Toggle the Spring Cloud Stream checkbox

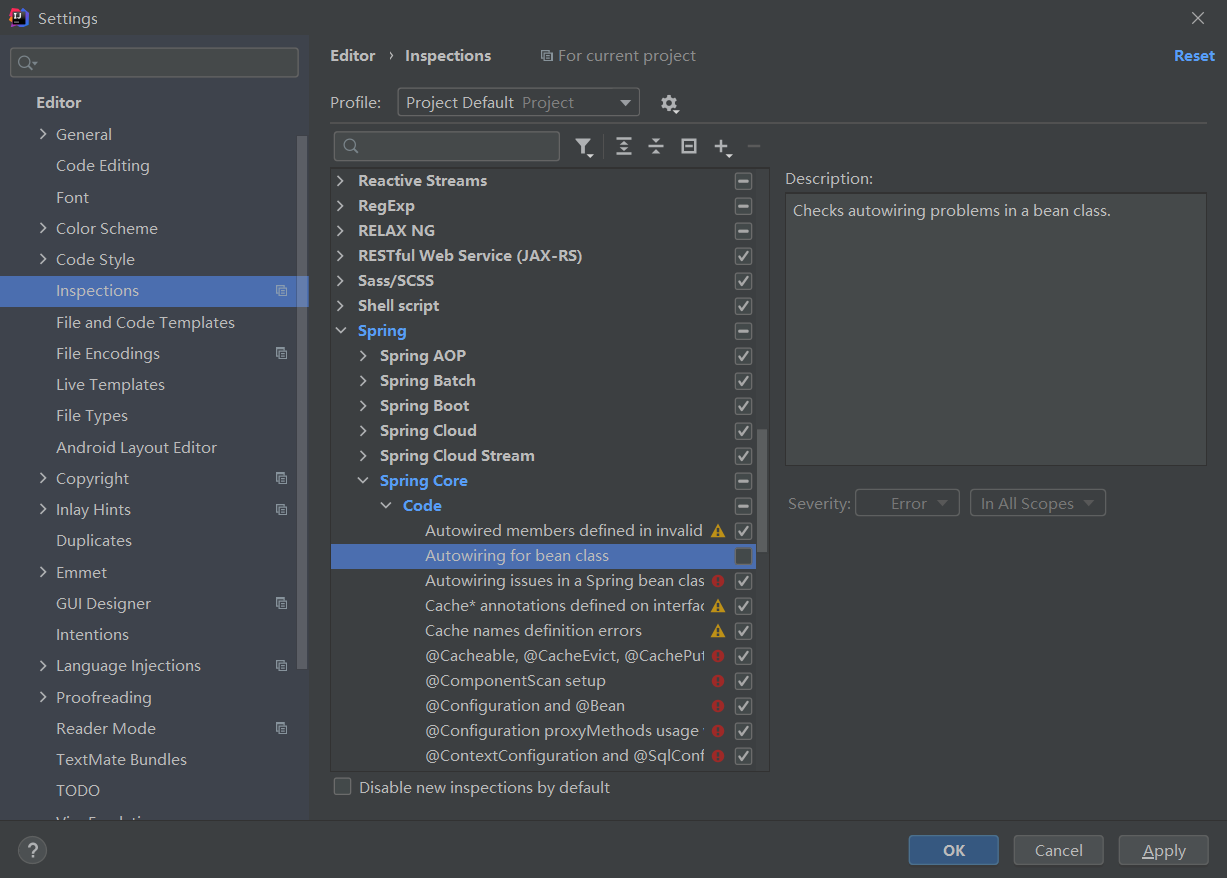743,456
